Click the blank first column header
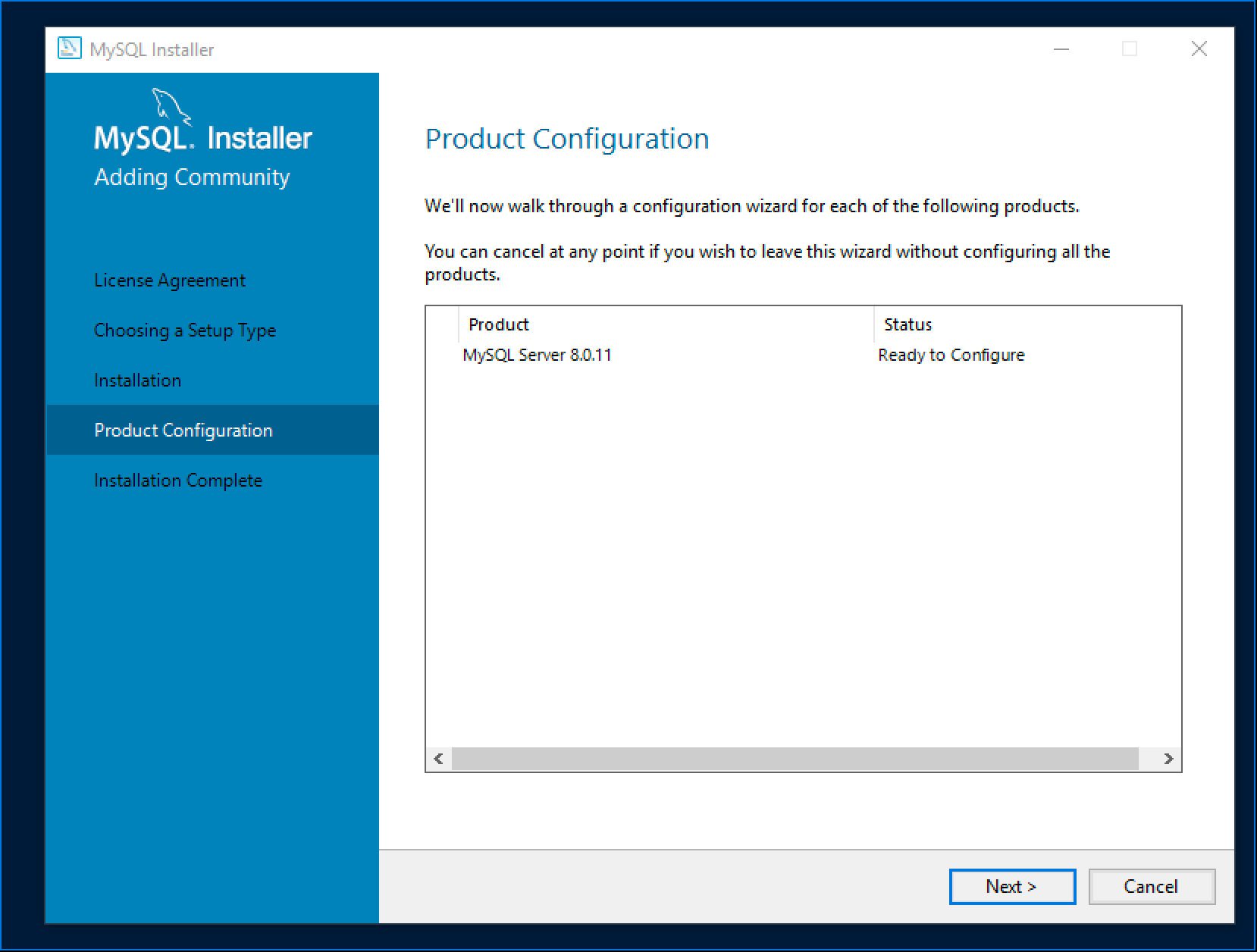Screen dimensions: 1257x952 [442, 324]
